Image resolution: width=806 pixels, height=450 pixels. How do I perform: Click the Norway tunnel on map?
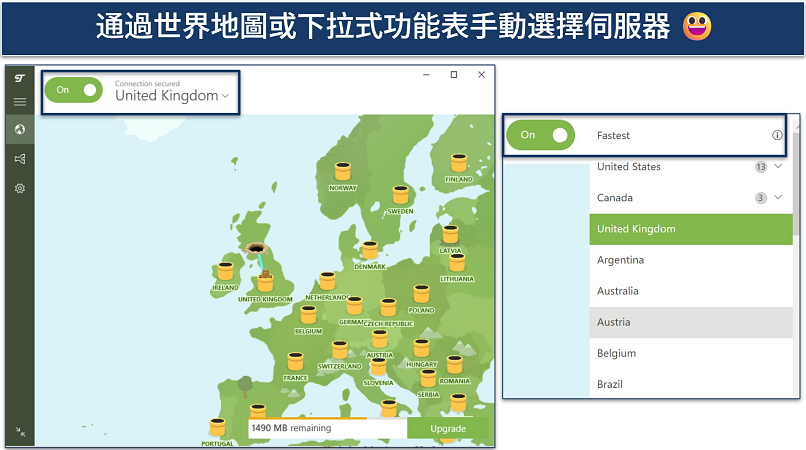[x=343, y=172]
